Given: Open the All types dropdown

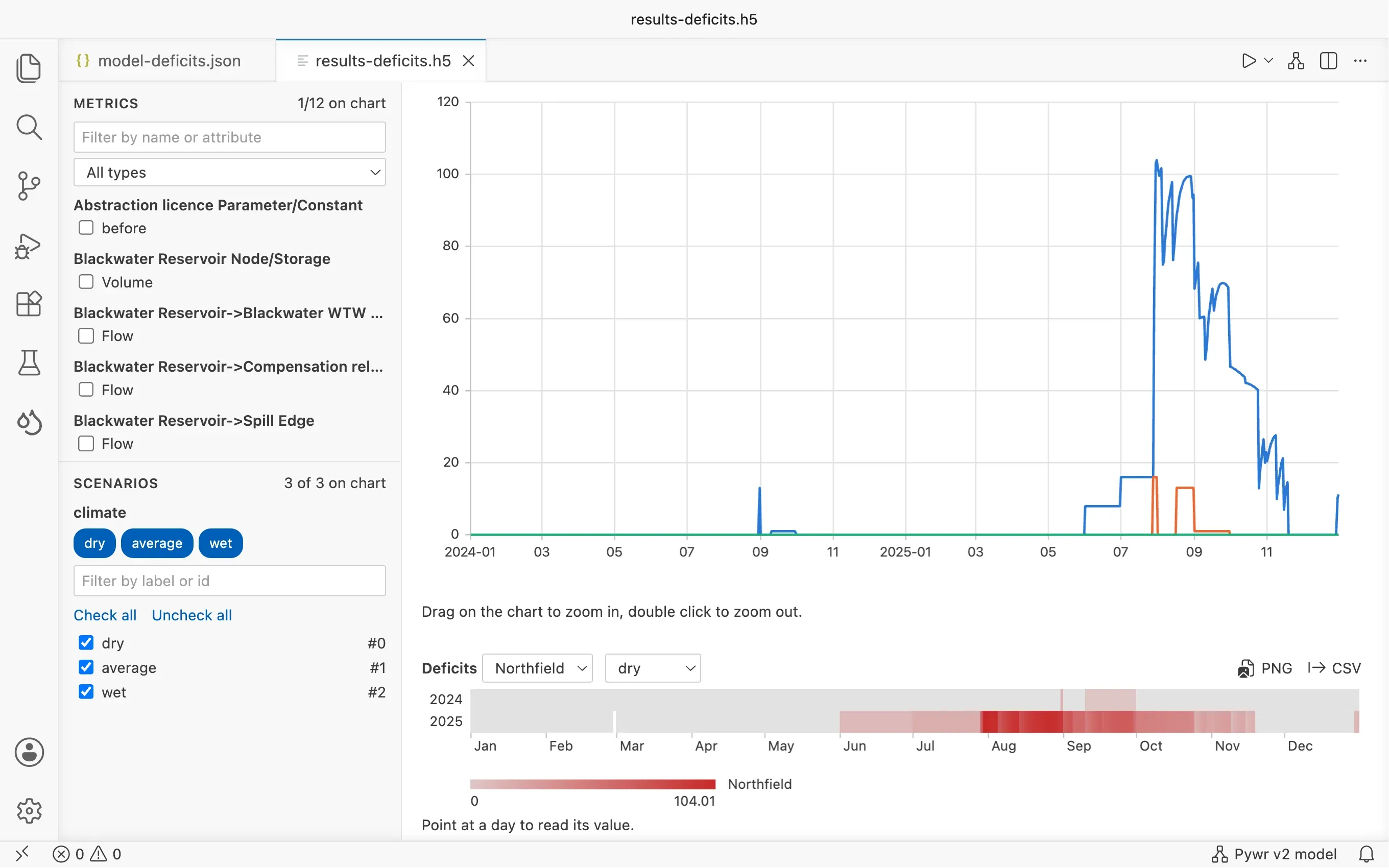Looking at the screenshot, I should coord(230,172).
